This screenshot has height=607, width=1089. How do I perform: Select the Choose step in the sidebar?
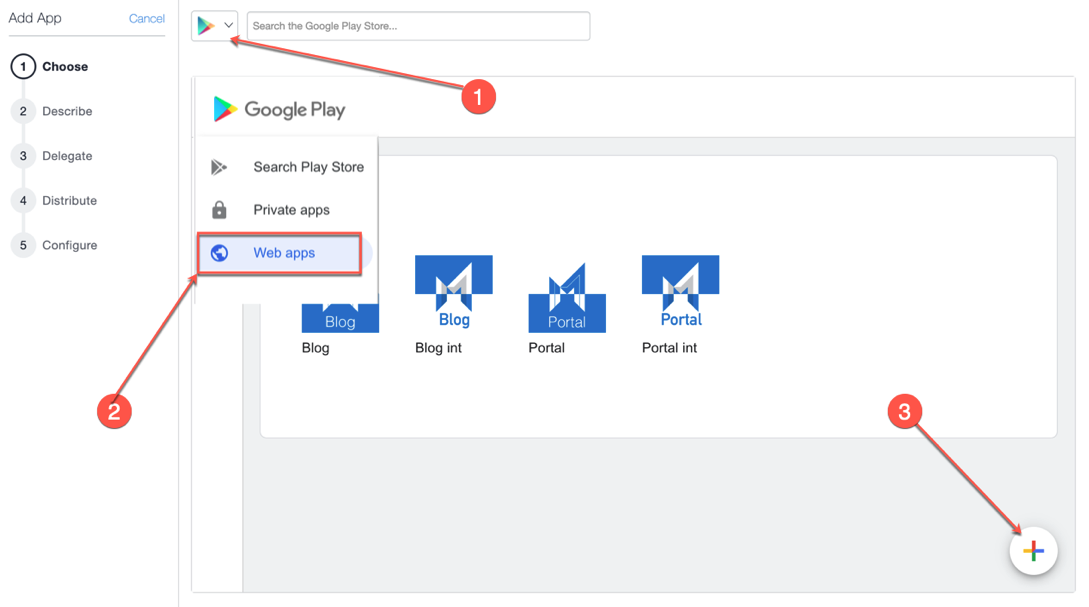[22, 66]
